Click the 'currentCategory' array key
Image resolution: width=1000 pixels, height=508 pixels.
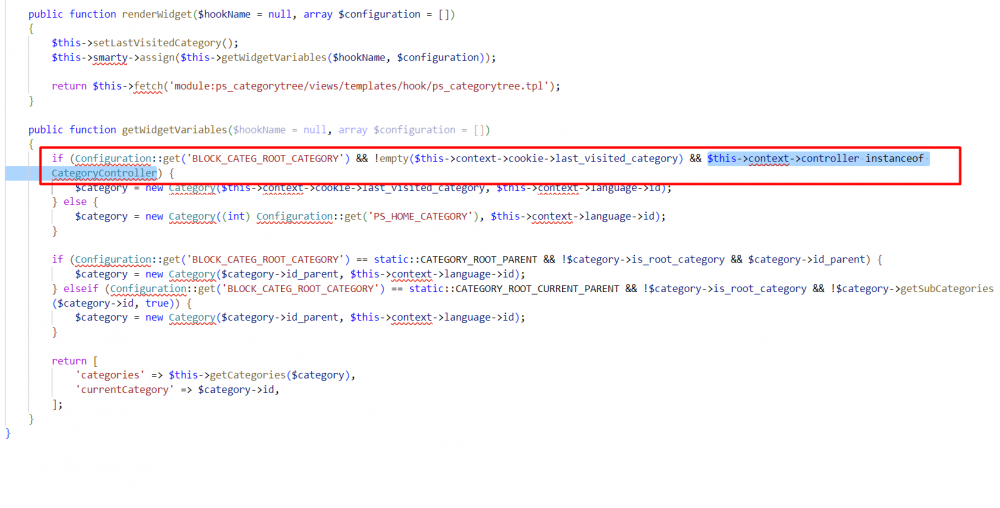(125, 389)
